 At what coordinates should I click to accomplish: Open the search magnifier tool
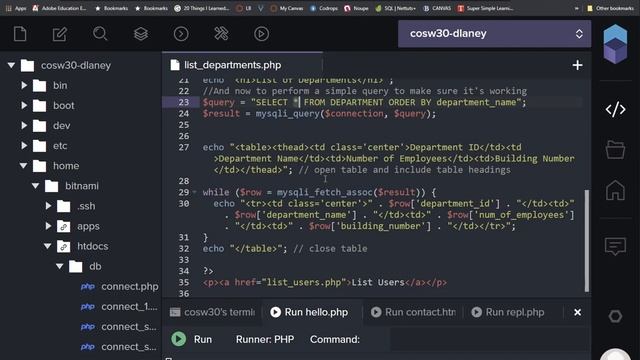100,34
